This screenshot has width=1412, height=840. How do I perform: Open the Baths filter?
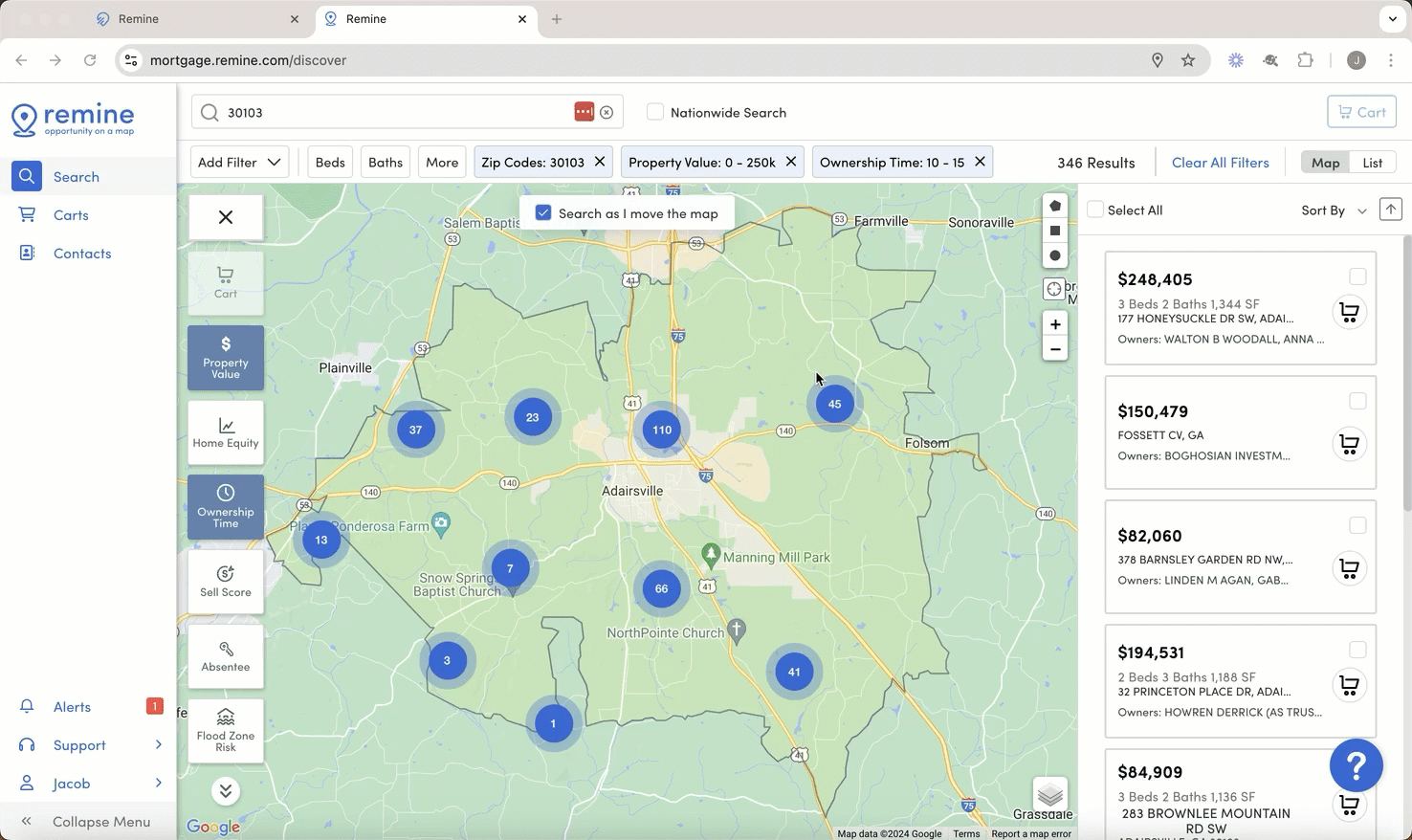click(x=386, y=162)
